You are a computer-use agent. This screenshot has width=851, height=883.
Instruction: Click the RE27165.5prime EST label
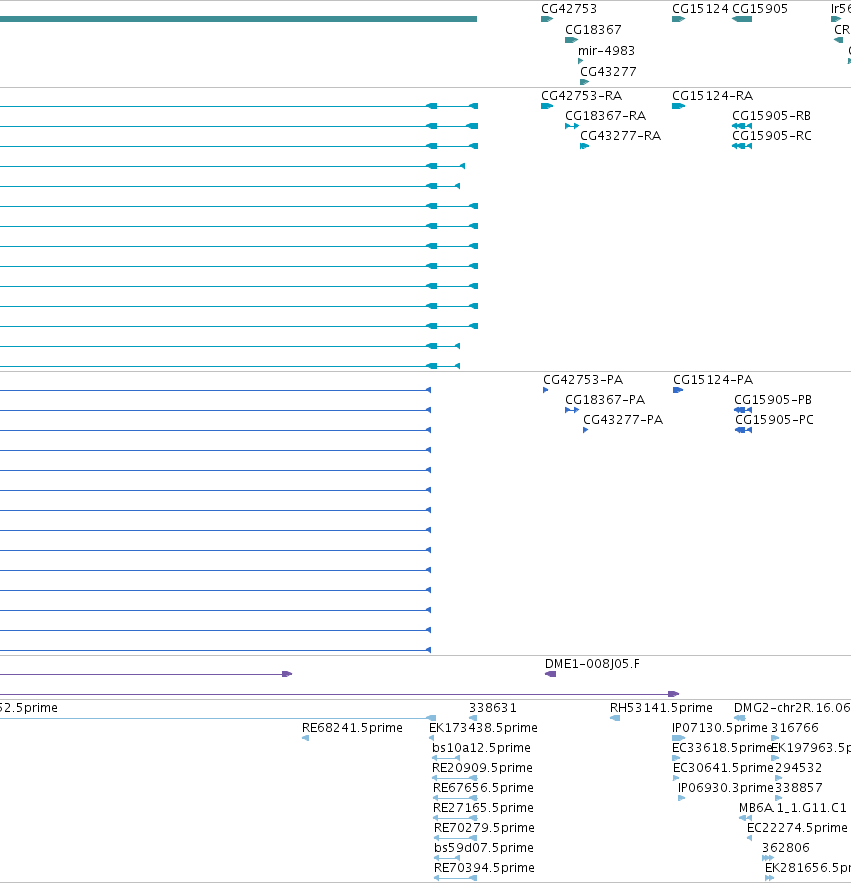pyautogui.click(x=483, y=808)
